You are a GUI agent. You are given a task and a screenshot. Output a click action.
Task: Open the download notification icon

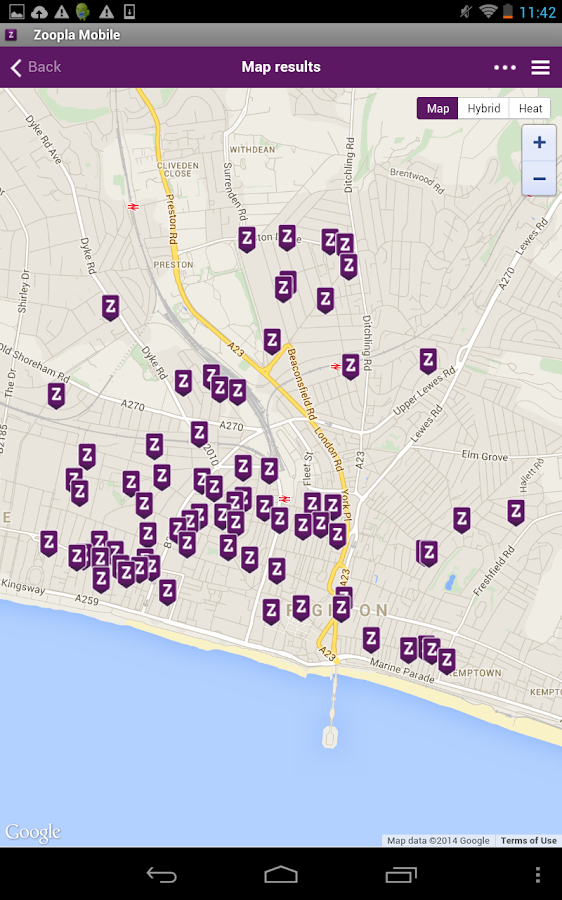point(129,11)
